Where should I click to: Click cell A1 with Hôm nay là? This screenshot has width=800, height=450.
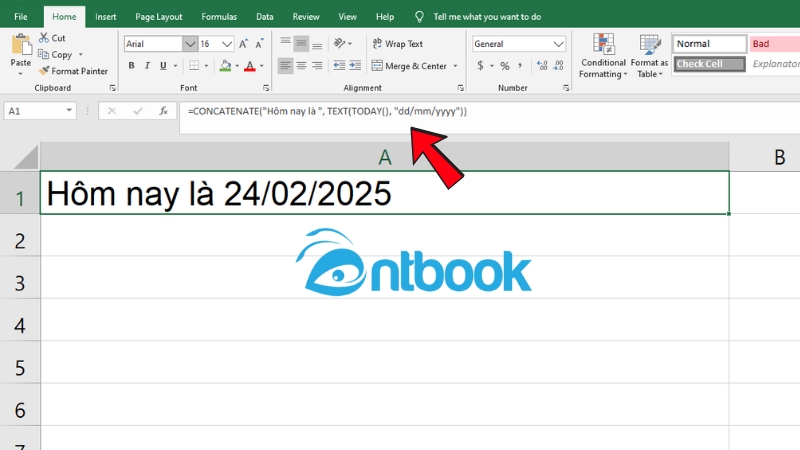(x=385, y=193)
